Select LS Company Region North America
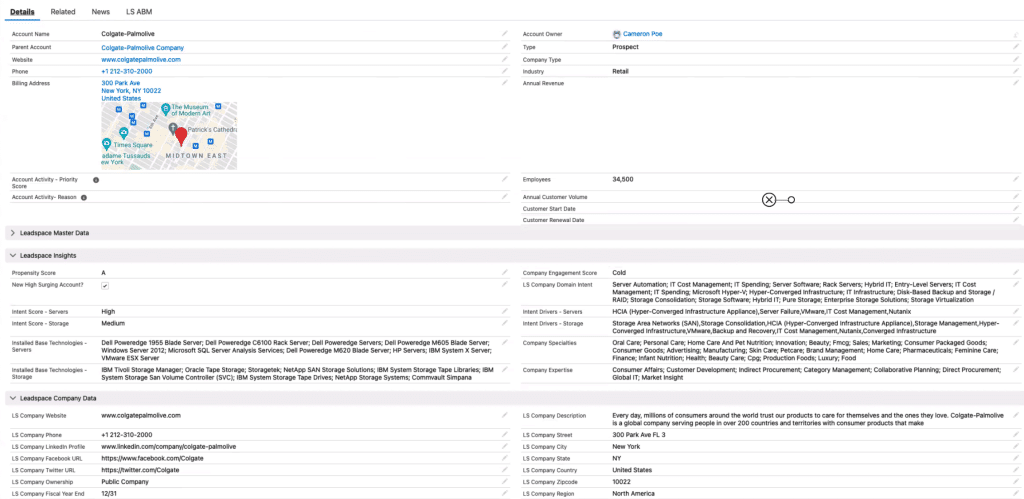This screenshot has height=499, width=1024. click(x=633, y=494)
